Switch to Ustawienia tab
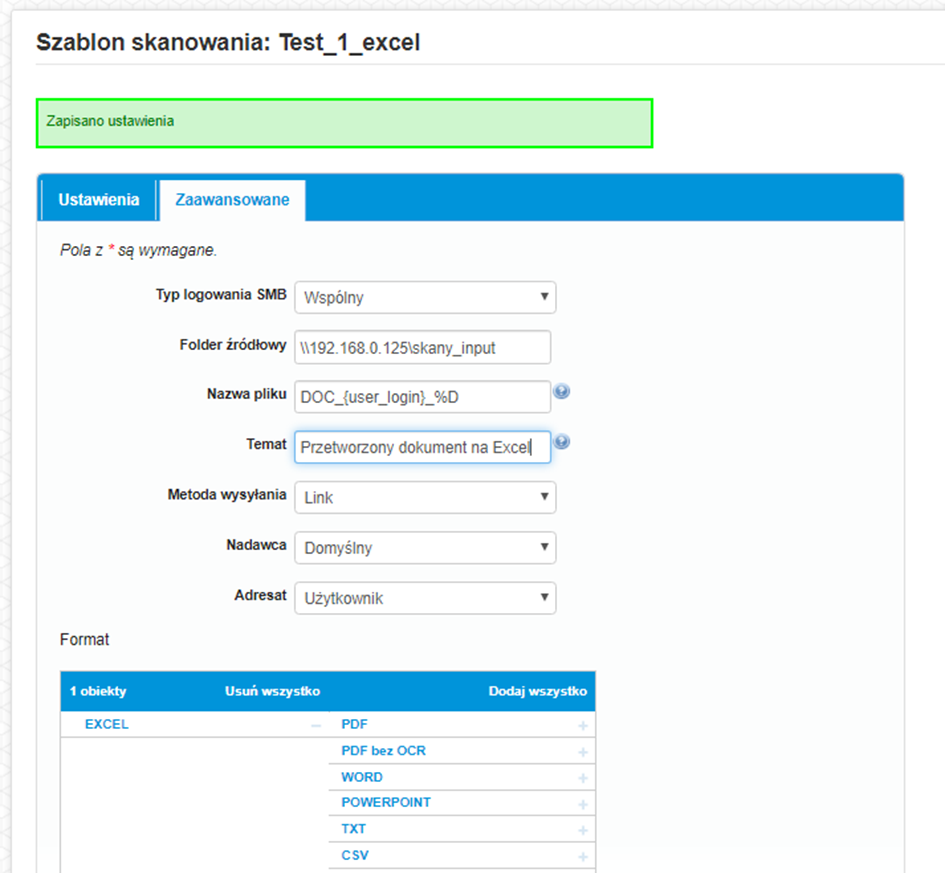Screen dimensions: 945x873 [x=99, y=199]
